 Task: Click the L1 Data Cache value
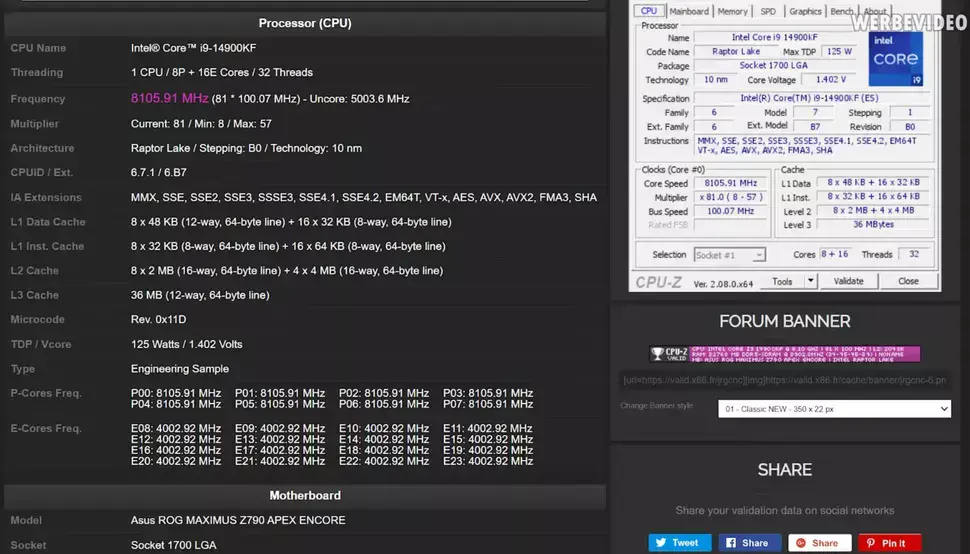[291, 222]
